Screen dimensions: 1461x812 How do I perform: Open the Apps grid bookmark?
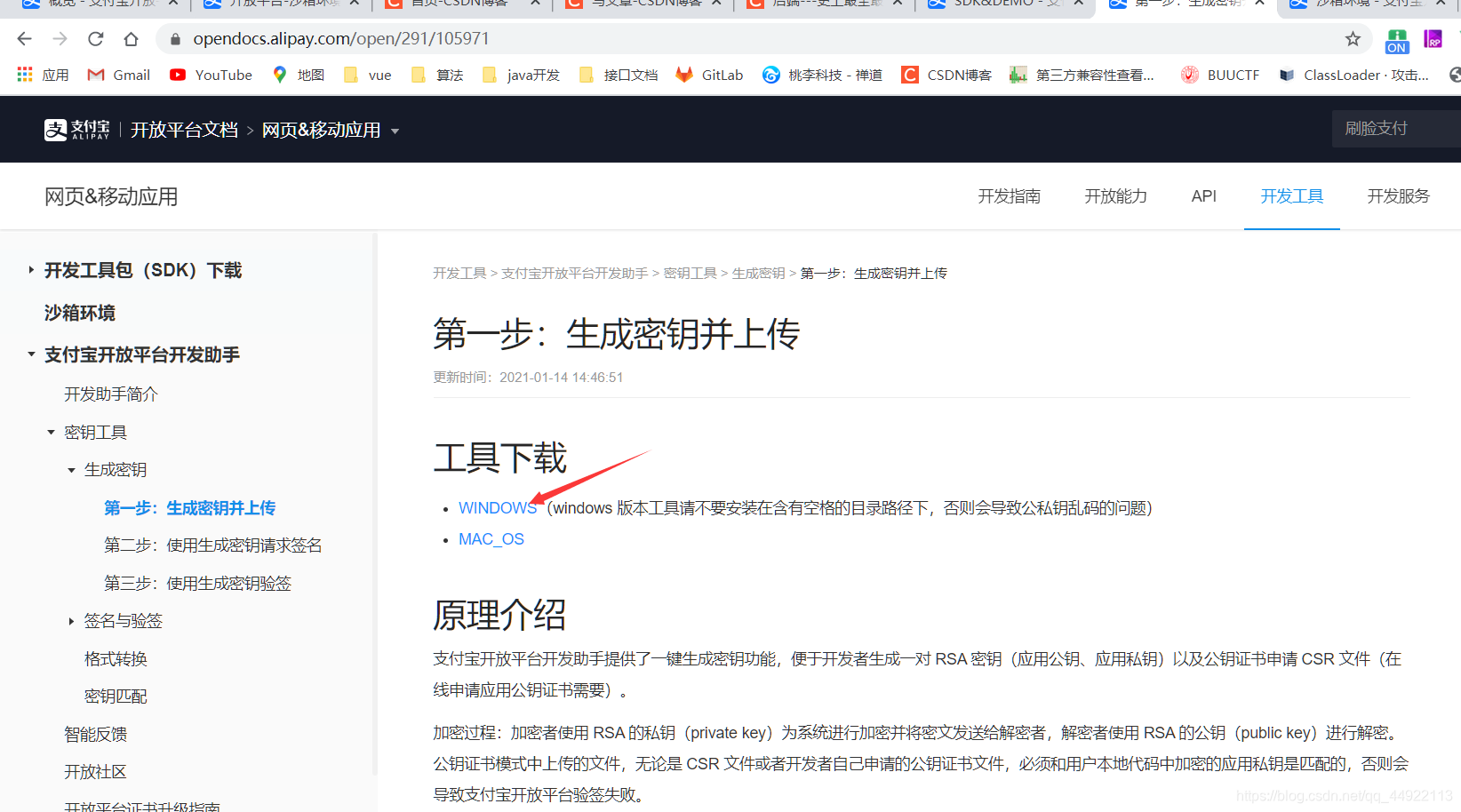click(x=43, y=75)
